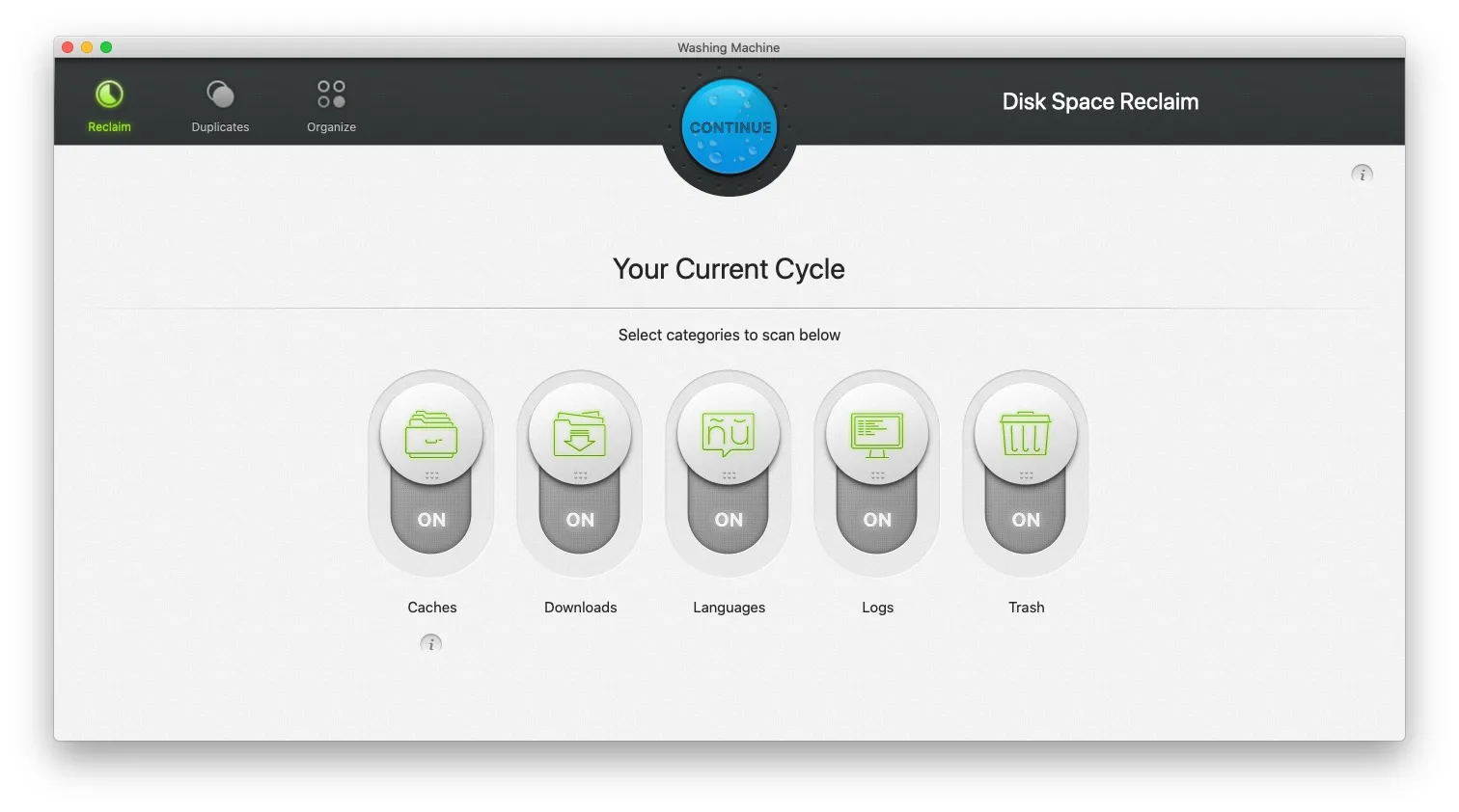Screen dimensions: 1459x812
Task: Click the "Your Current Cycle" heading
Action: click(729, 269)
